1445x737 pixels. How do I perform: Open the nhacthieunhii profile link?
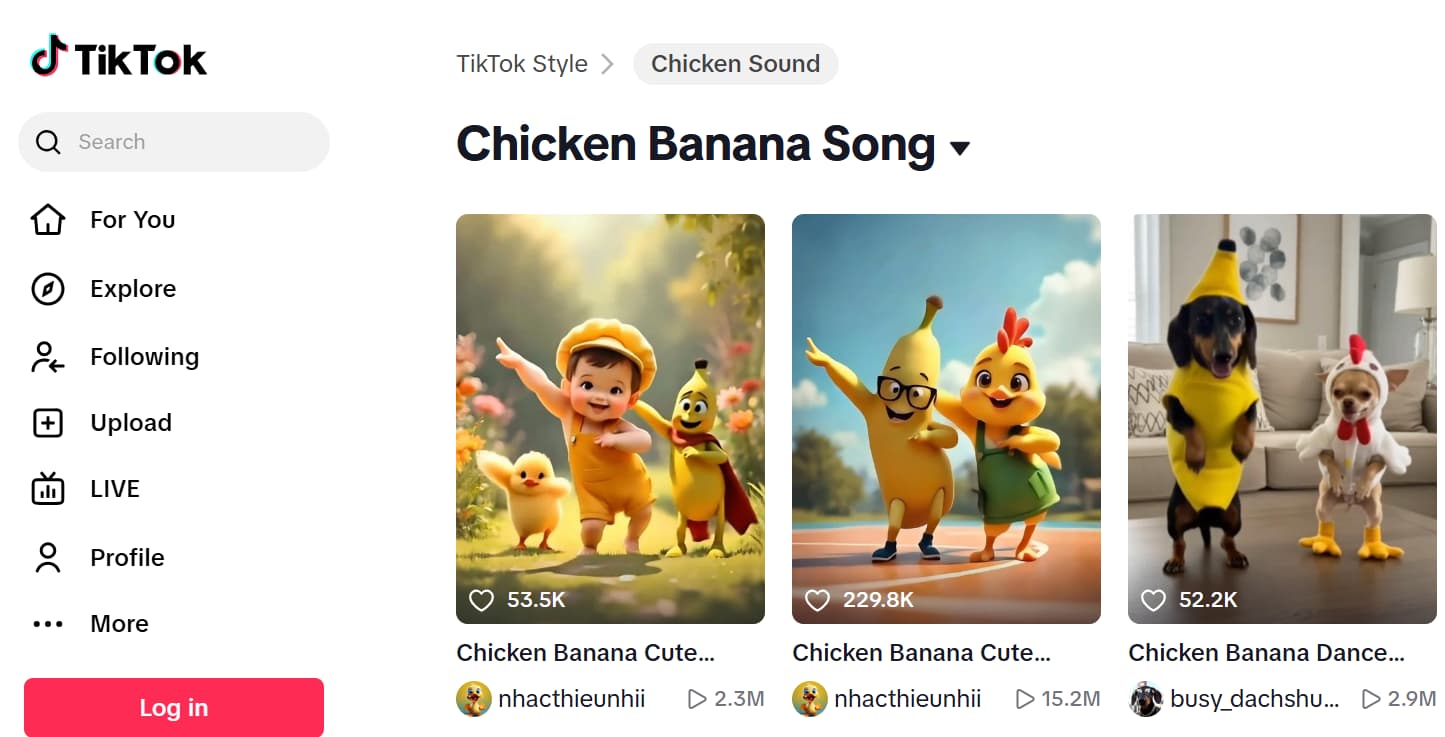tap(571, 699)
